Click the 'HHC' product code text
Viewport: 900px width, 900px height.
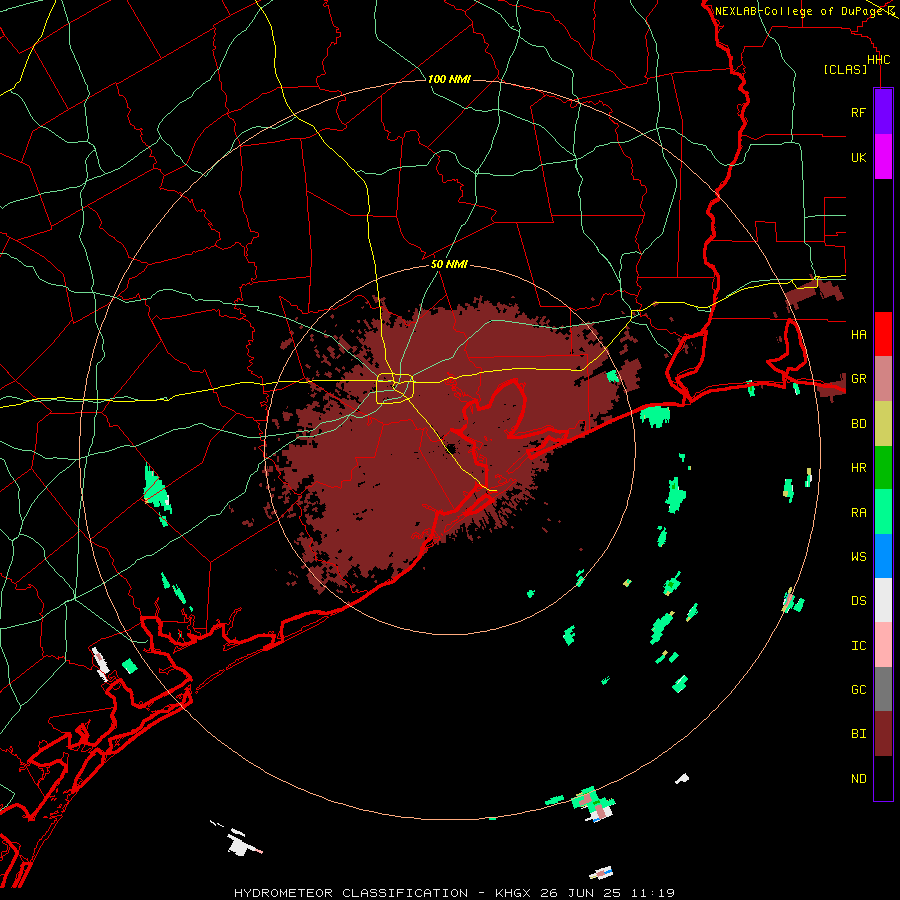pyautogui.click(x=878, y=60)
